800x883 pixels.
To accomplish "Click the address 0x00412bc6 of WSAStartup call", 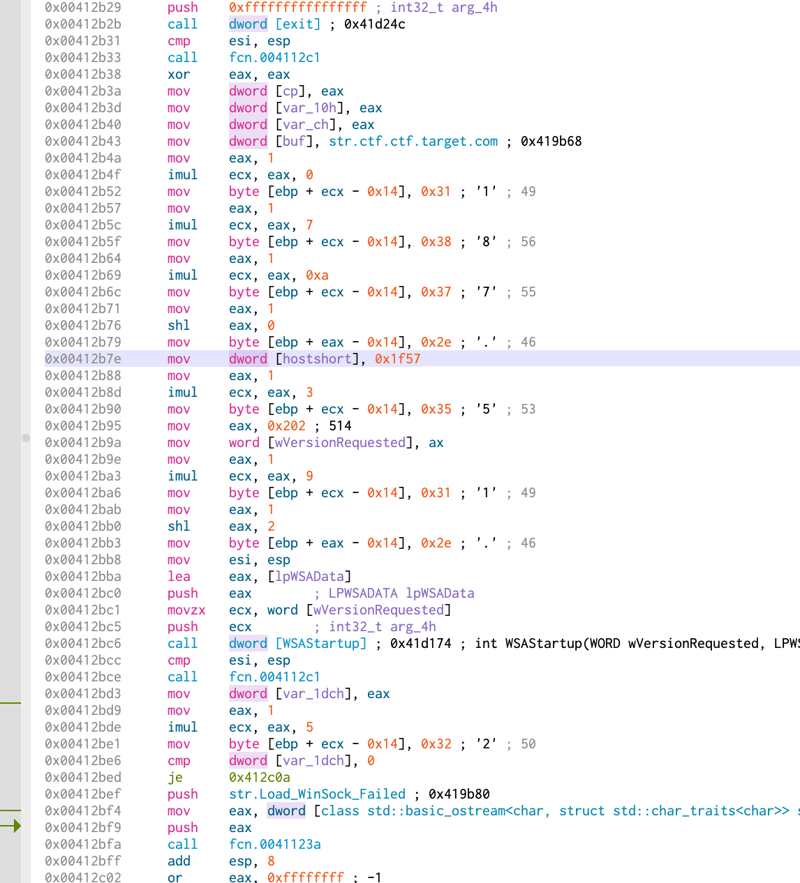I will coord(83,643).
